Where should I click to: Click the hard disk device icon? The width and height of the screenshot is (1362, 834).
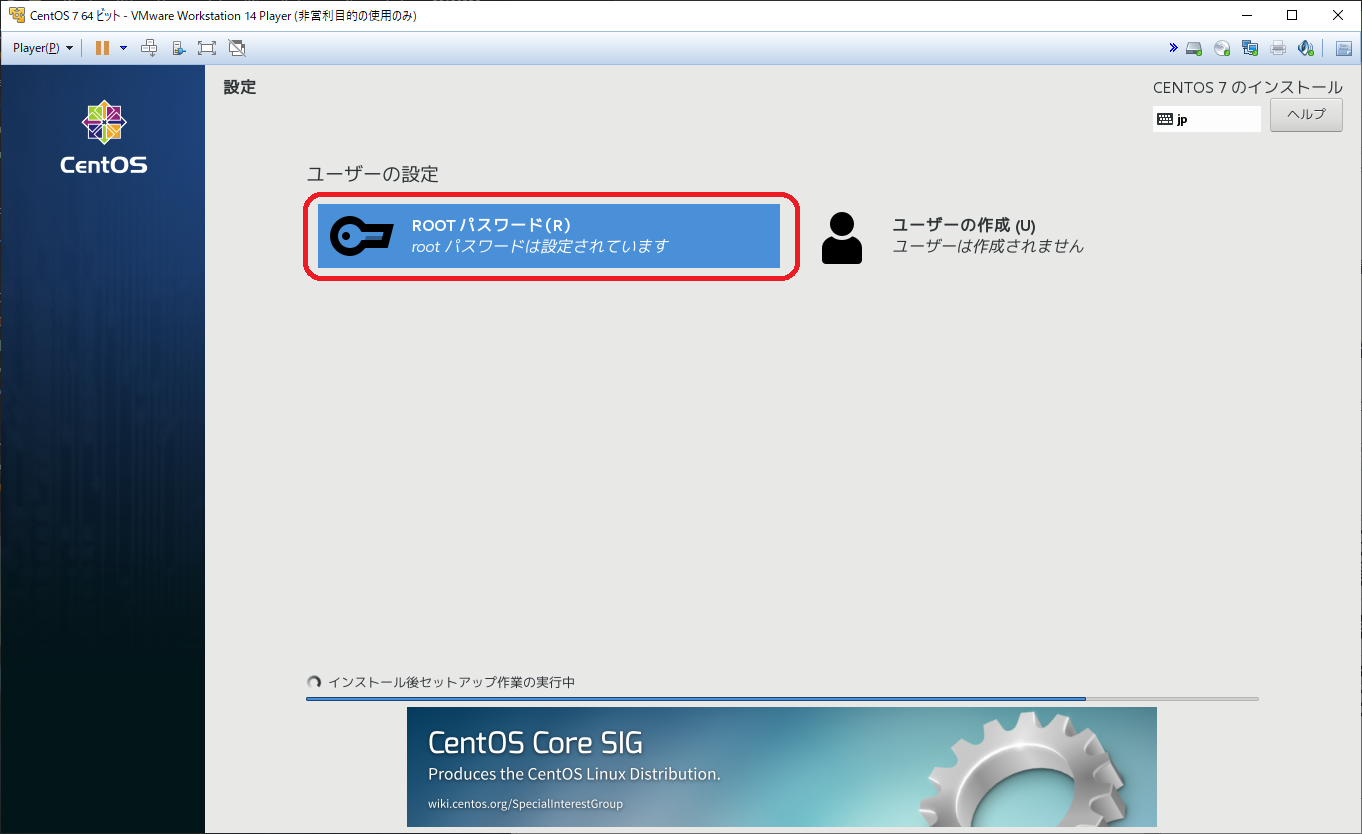(1194, 48)
